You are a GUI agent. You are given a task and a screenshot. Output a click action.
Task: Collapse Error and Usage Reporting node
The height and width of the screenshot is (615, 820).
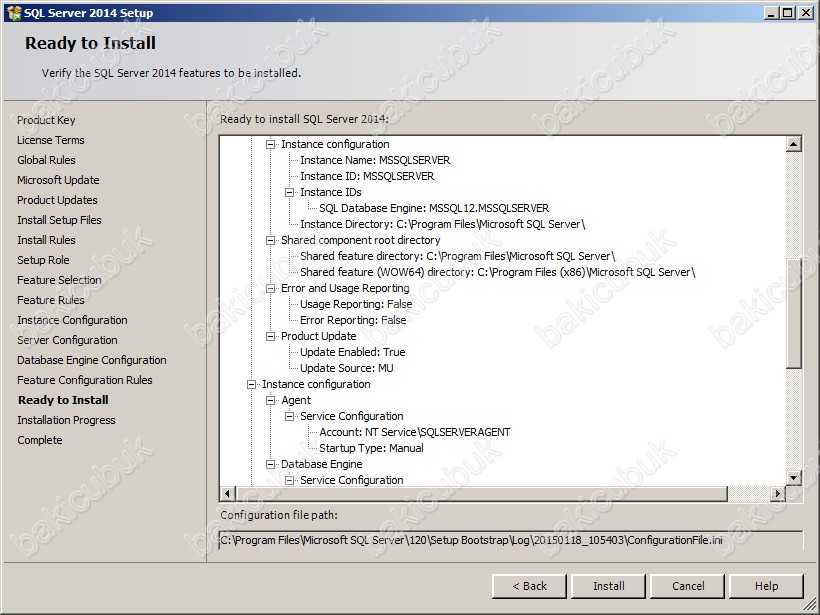tap(270, 289)
